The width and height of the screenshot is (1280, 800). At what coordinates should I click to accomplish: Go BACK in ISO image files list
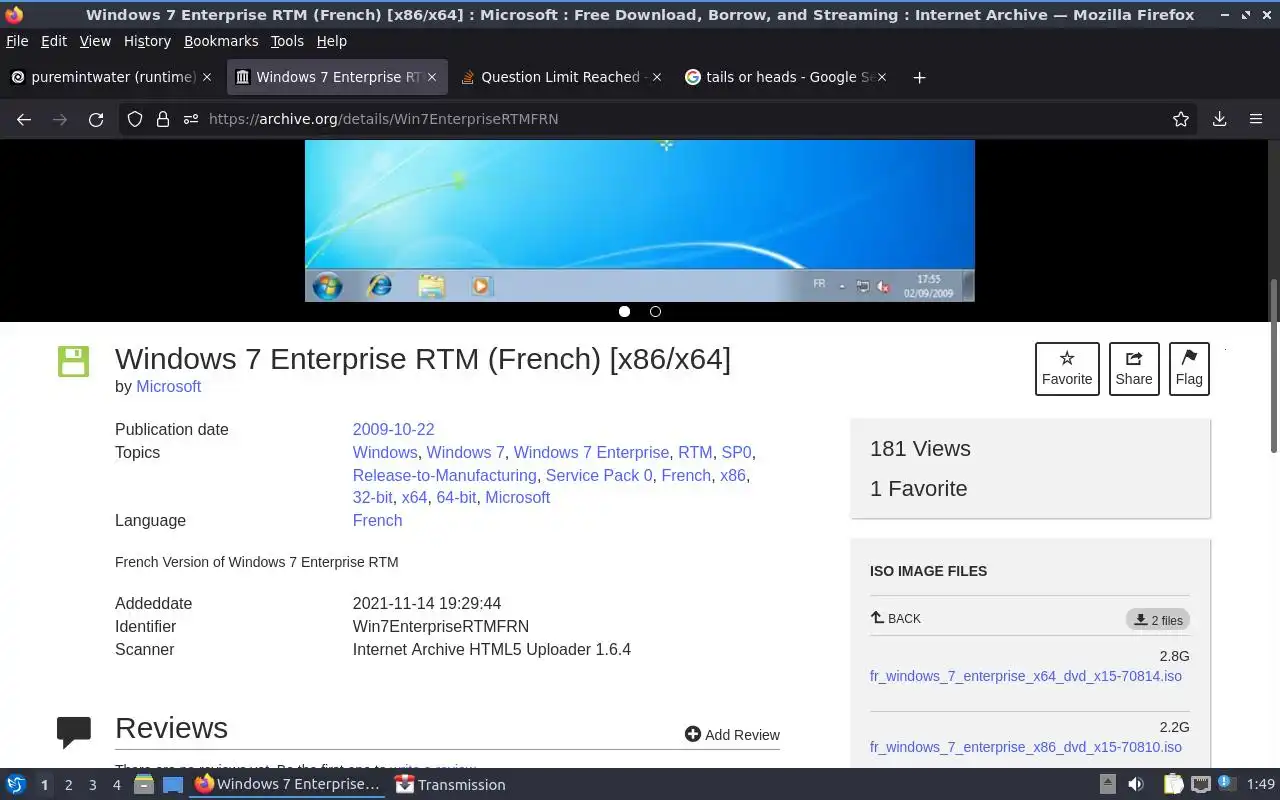[x=896, y=618]
